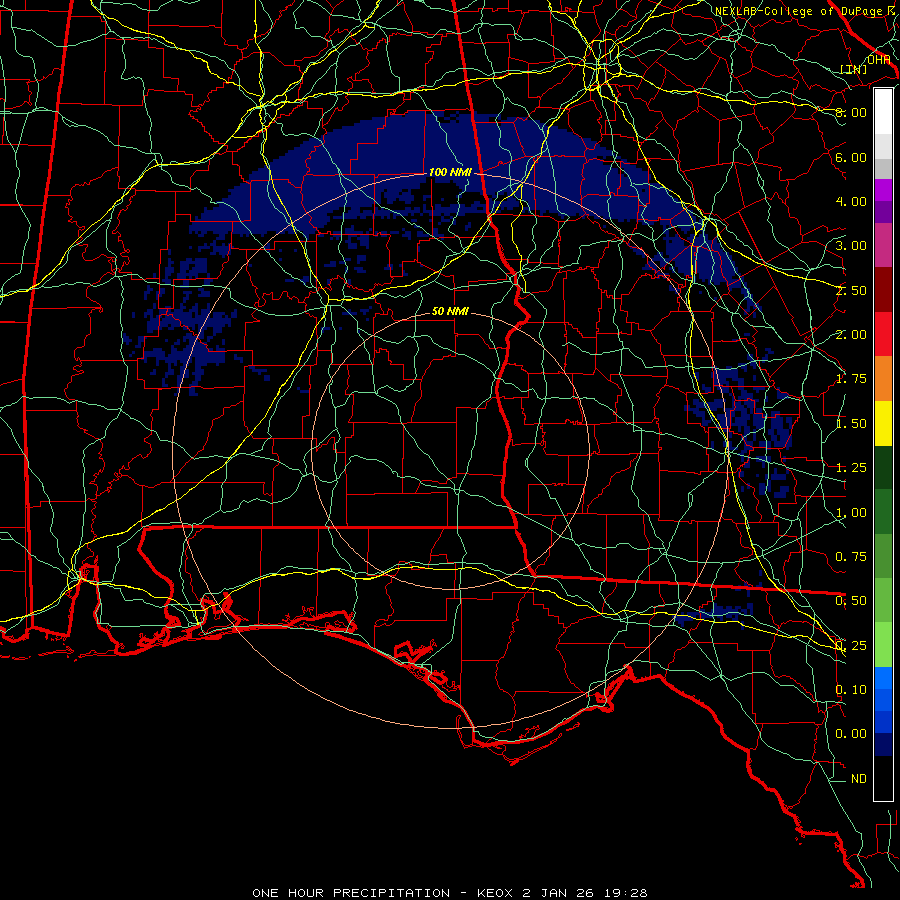
Task: Click the '6.00' legend value
Action: click(851, 157)
